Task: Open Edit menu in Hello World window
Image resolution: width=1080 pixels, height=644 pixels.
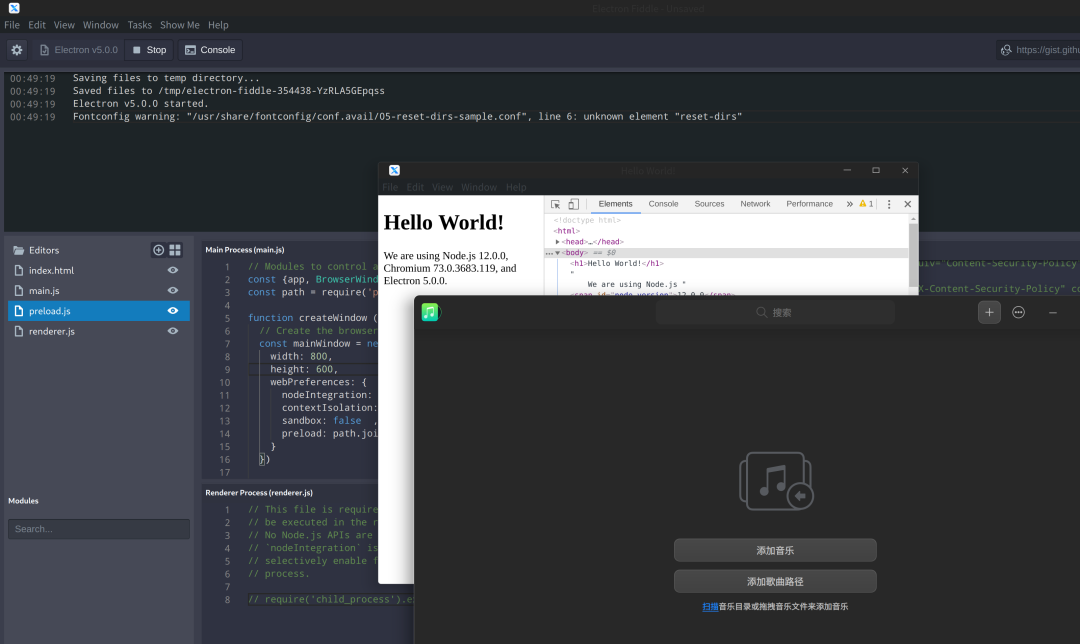Action: click(x=415, y=187)
